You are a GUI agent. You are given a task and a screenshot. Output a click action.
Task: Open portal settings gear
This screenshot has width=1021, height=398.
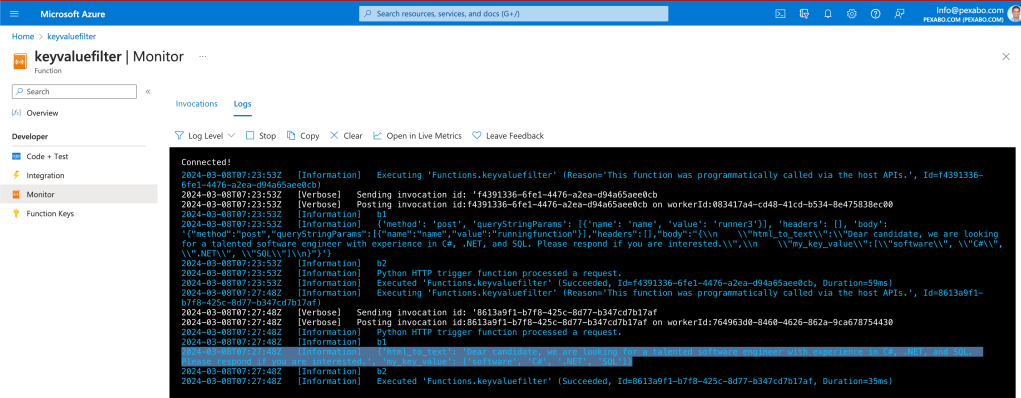(x=852, y=14)
